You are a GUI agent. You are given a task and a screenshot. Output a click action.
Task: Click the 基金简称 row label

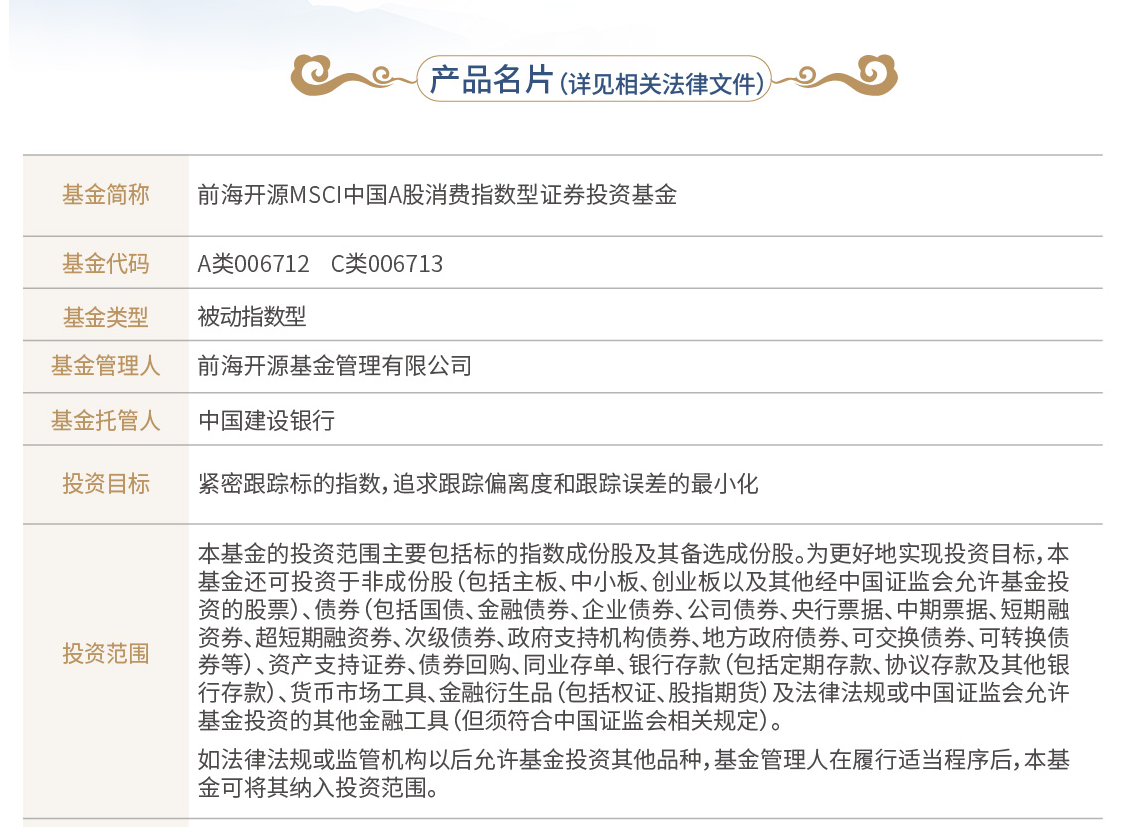tap(106, 195)
